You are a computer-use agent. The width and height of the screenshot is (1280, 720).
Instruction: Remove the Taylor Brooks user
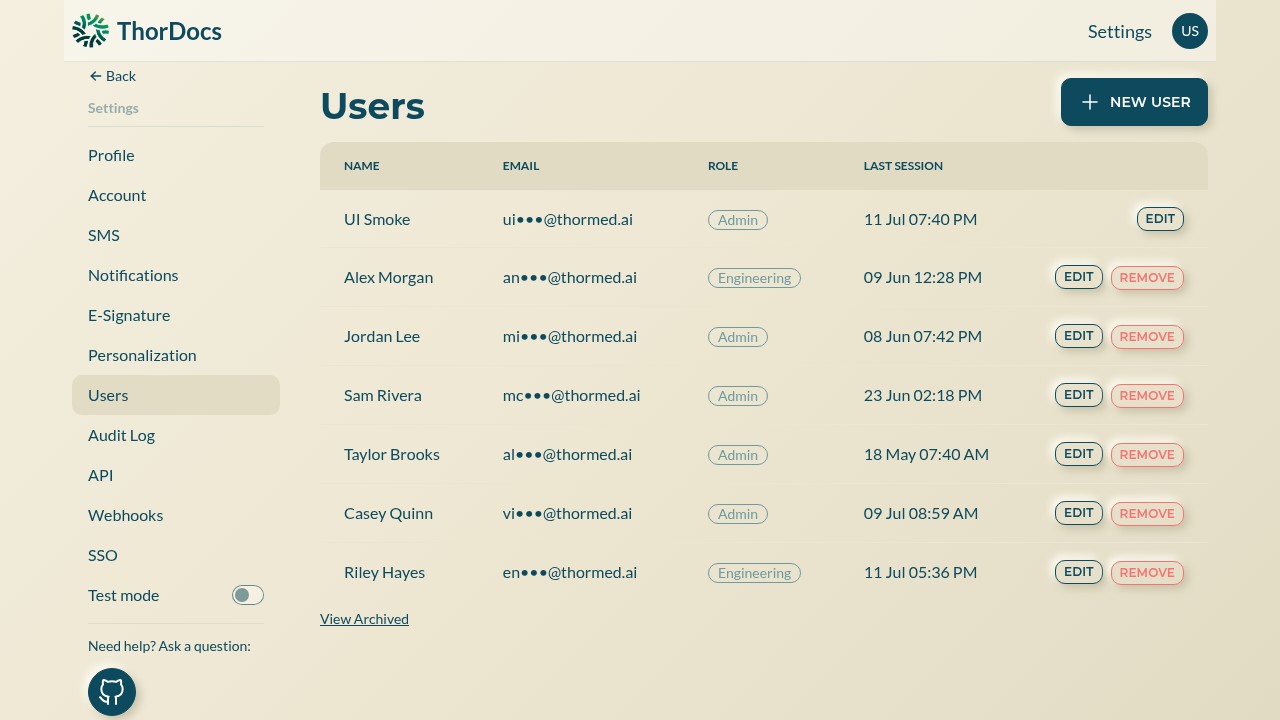click(x=1147, y=455)
